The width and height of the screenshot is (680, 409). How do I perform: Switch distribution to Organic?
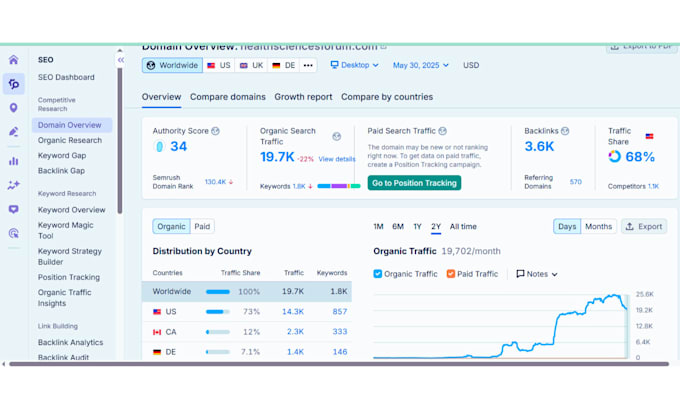click(171, 226)
